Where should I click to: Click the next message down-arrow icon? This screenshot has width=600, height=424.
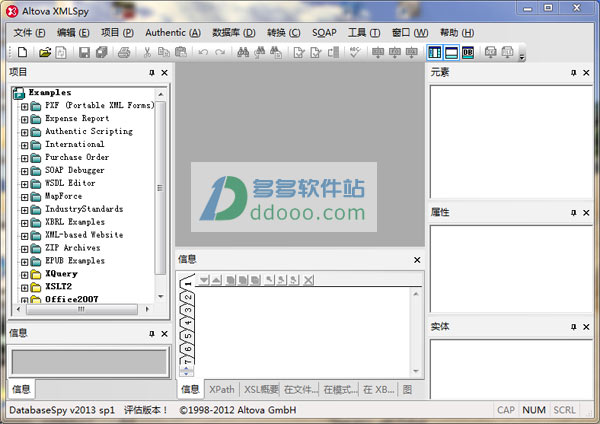pos(204,280)
